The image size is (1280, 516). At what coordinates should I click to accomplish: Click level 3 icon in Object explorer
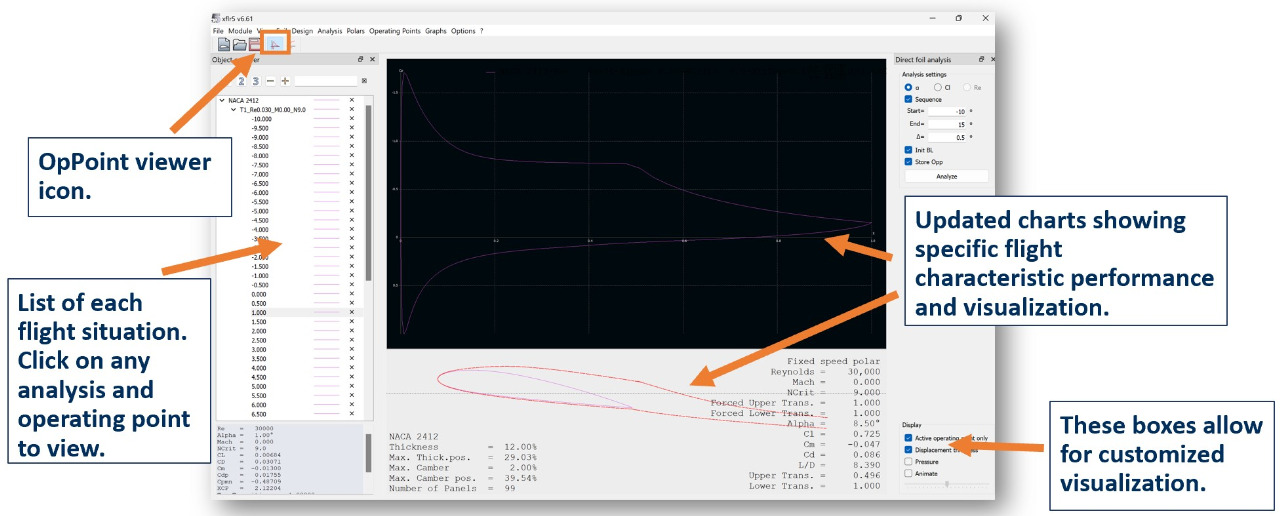(x=256, y=81)
